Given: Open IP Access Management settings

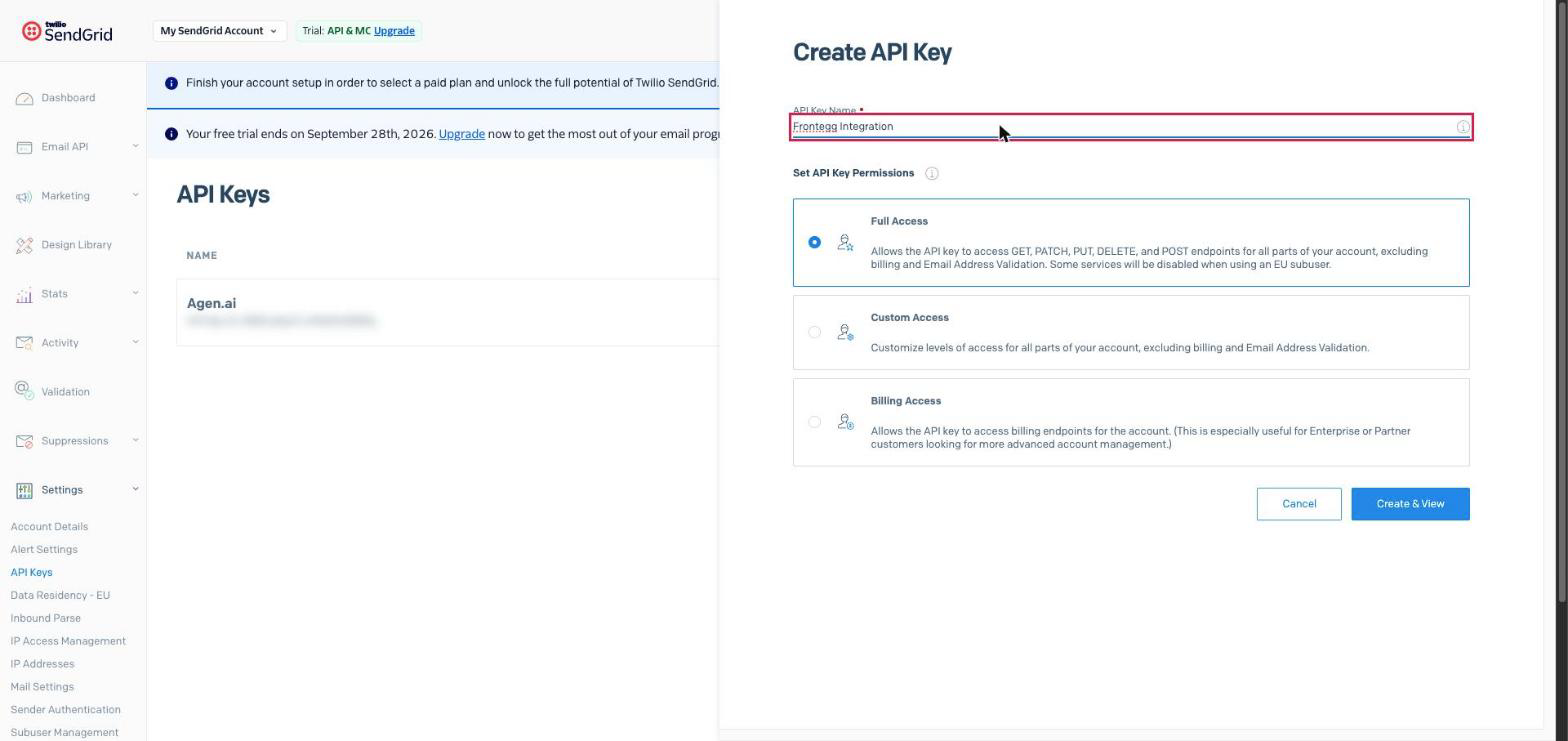Looking at the screenshot, I should (x=68, y=642).
